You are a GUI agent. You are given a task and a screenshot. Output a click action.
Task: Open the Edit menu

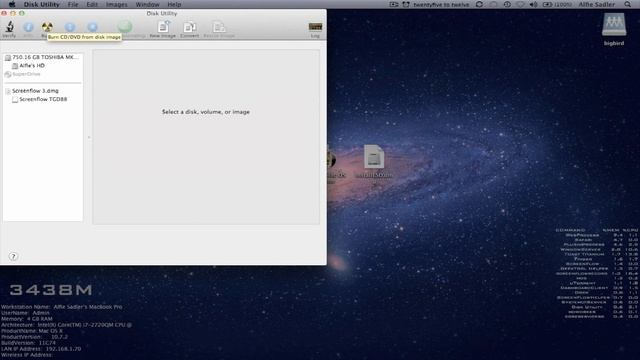coord(92,4)
